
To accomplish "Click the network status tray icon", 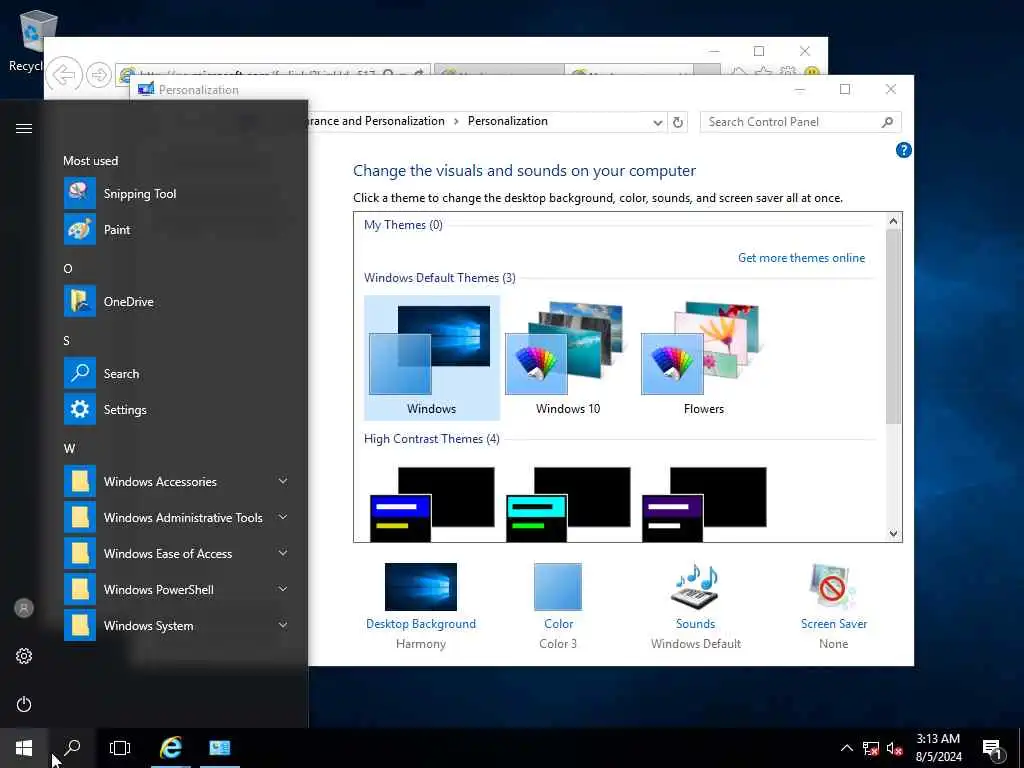I will click(871, 748).
